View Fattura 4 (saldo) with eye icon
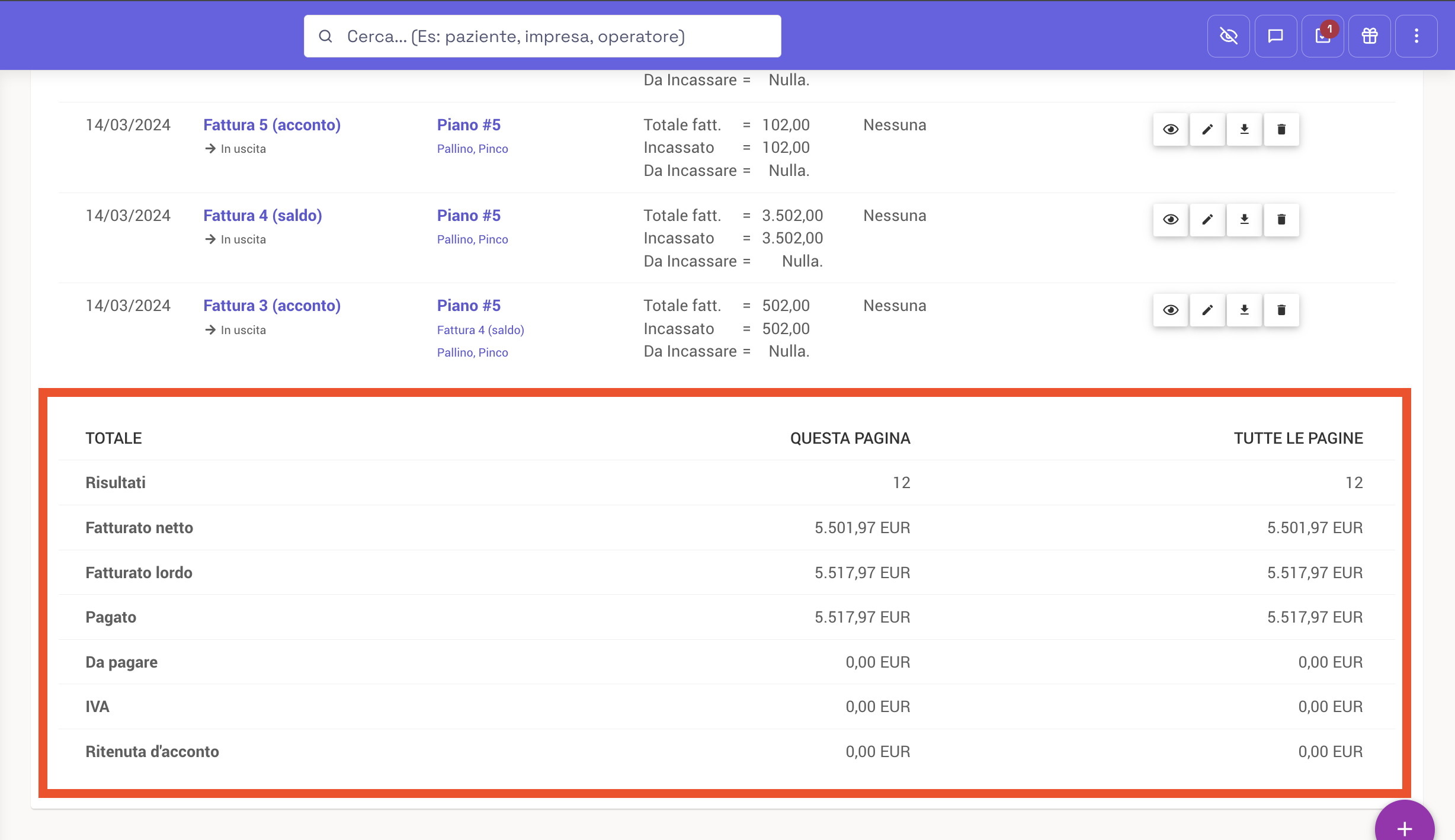The height and width of the screenshot is (840, 1455). pyautogui.click(x=1170, y=220)
